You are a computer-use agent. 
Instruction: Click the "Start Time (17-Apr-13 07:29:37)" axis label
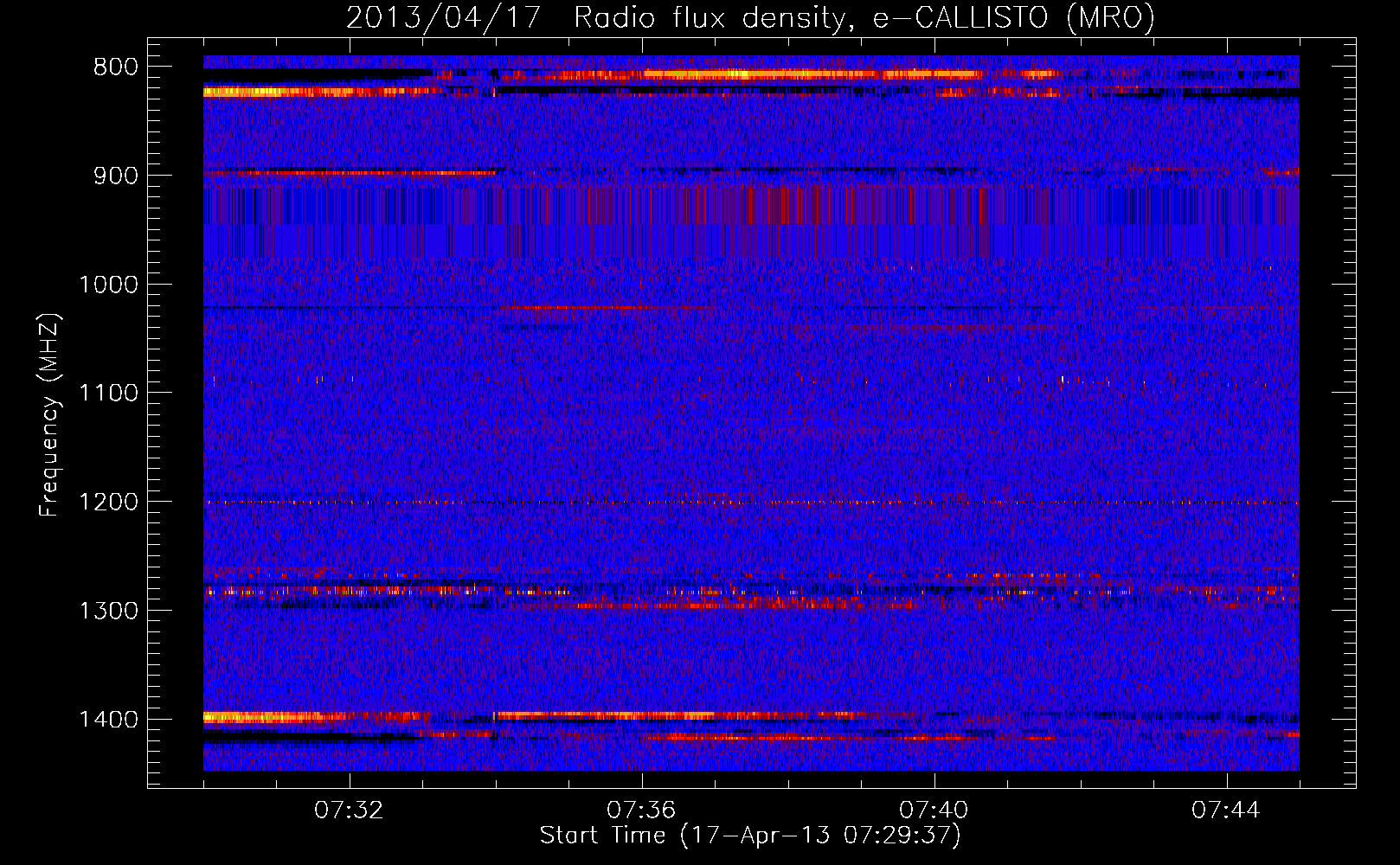tap(750, 836)
